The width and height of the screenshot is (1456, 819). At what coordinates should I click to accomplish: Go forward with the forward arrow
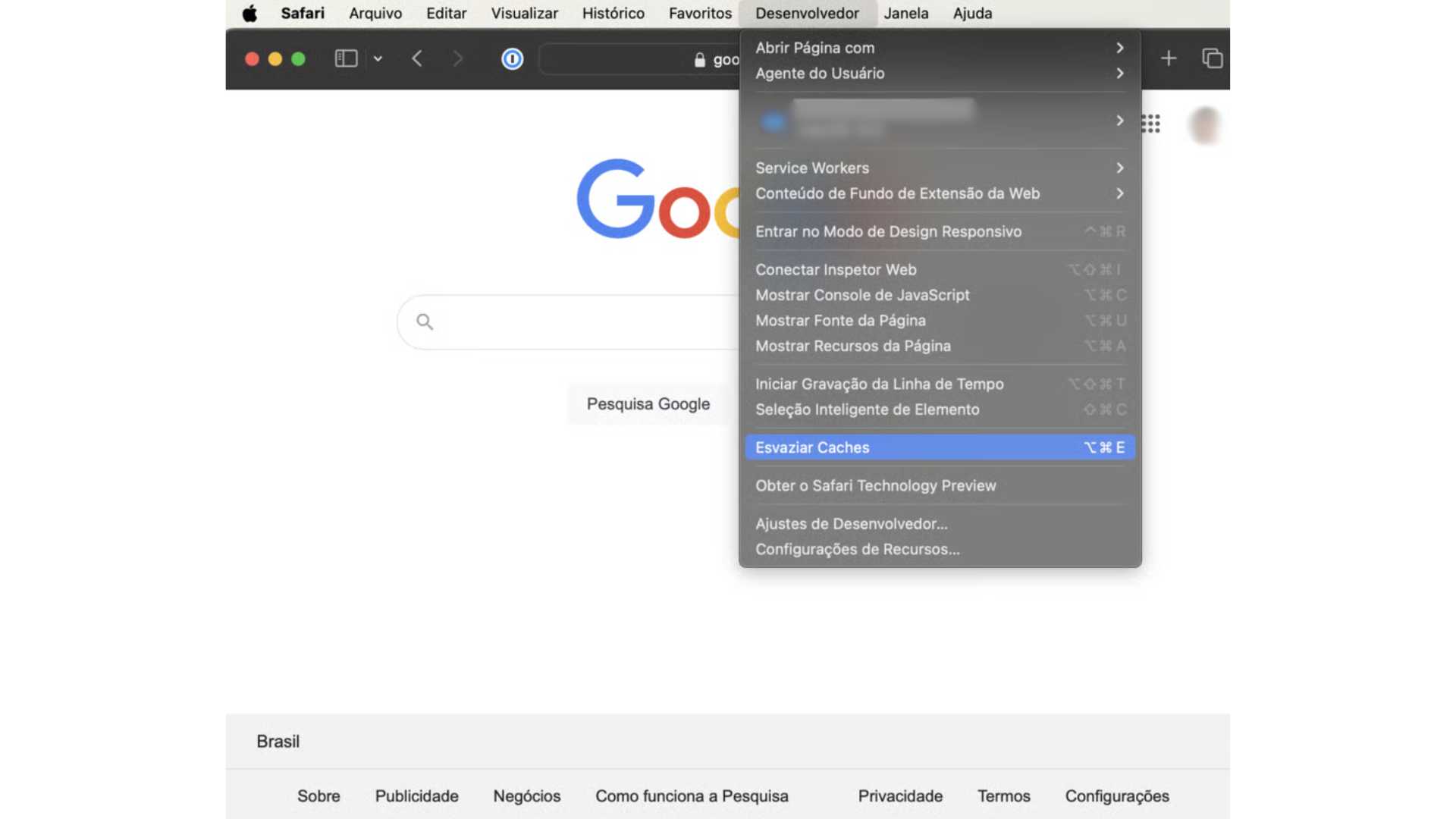(457, 58)
